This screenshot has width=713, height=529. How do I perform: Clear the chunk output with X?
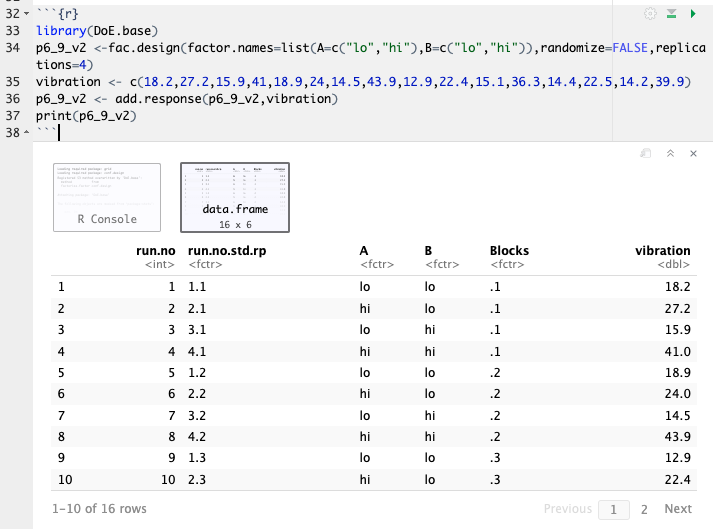(x=693, y=154)
